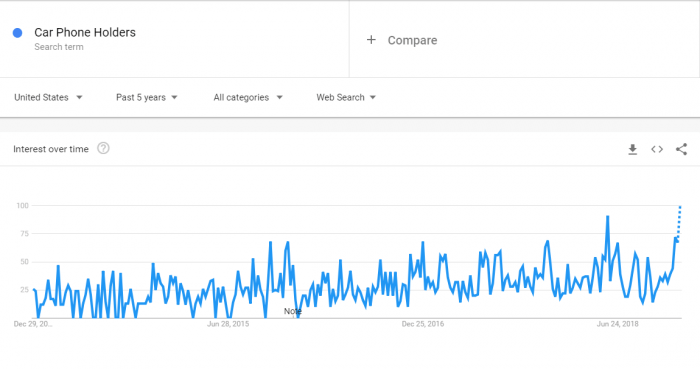This screenshot has height=369, width=700.
Task: Edit the Car Phone Holders search term
Action: coord(85,32)
